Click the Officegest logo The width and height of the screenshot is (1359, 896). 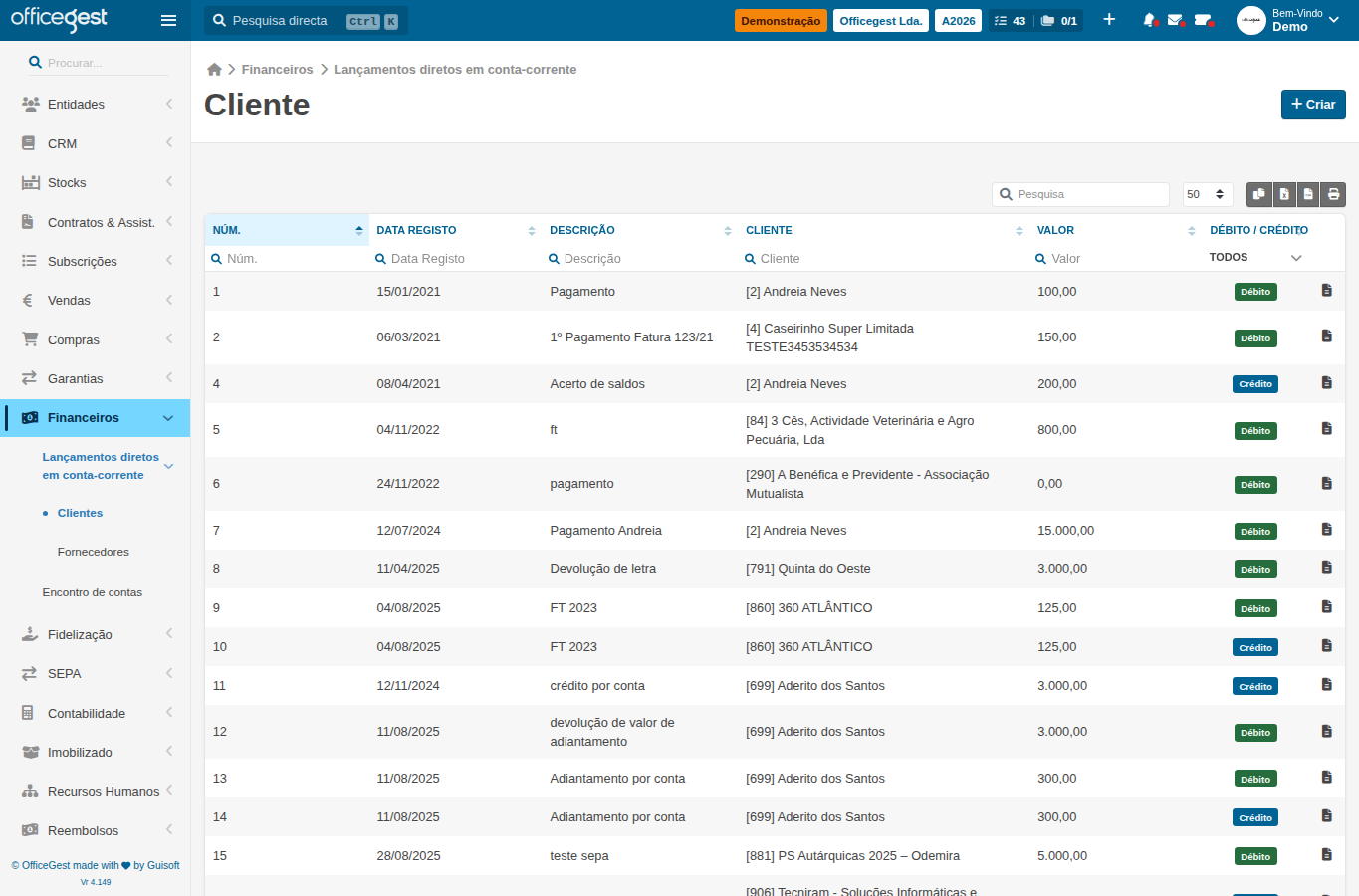point(59,19)
